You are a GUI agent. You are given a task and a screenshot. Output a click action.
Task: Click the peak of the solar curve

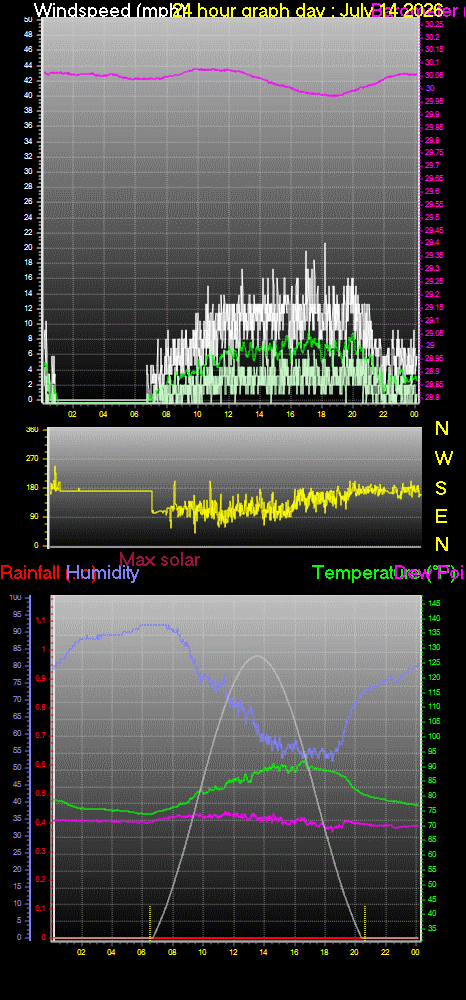(x=258, y=656)
